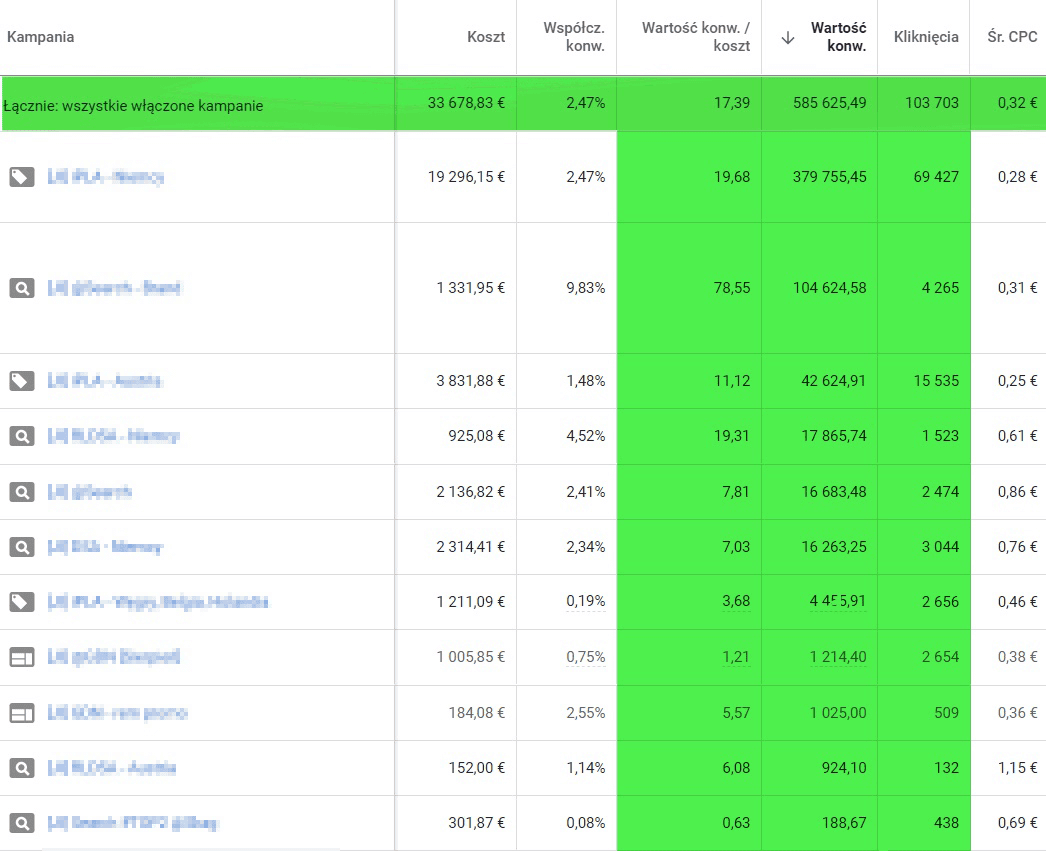Click the shopping tag icon in the 1 211,09 € row

(21, 602)
